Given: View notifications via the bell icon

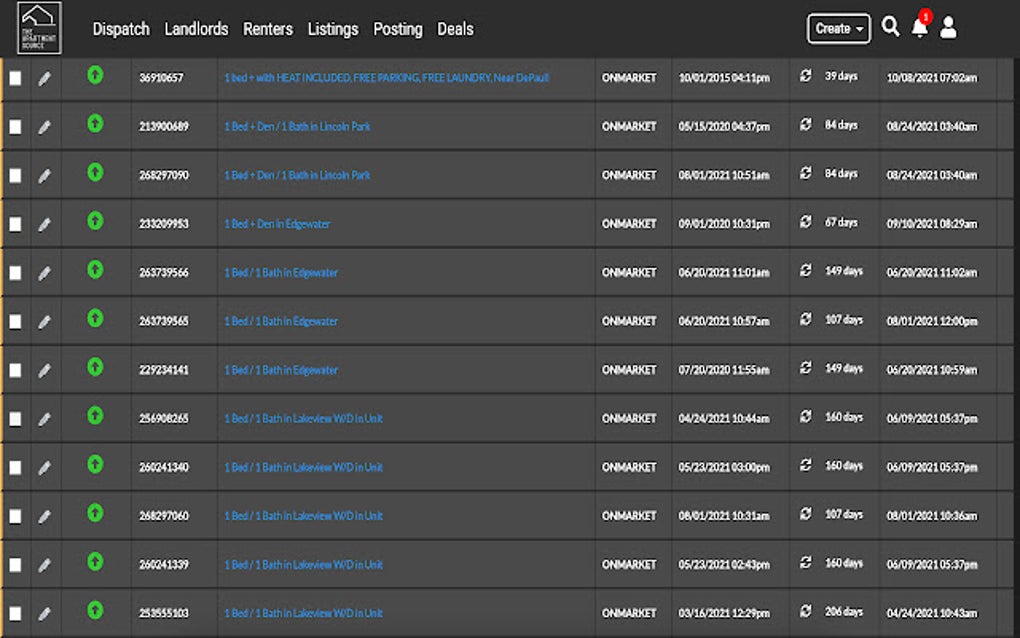Looking at the screenshot, I should click(918, 29).
